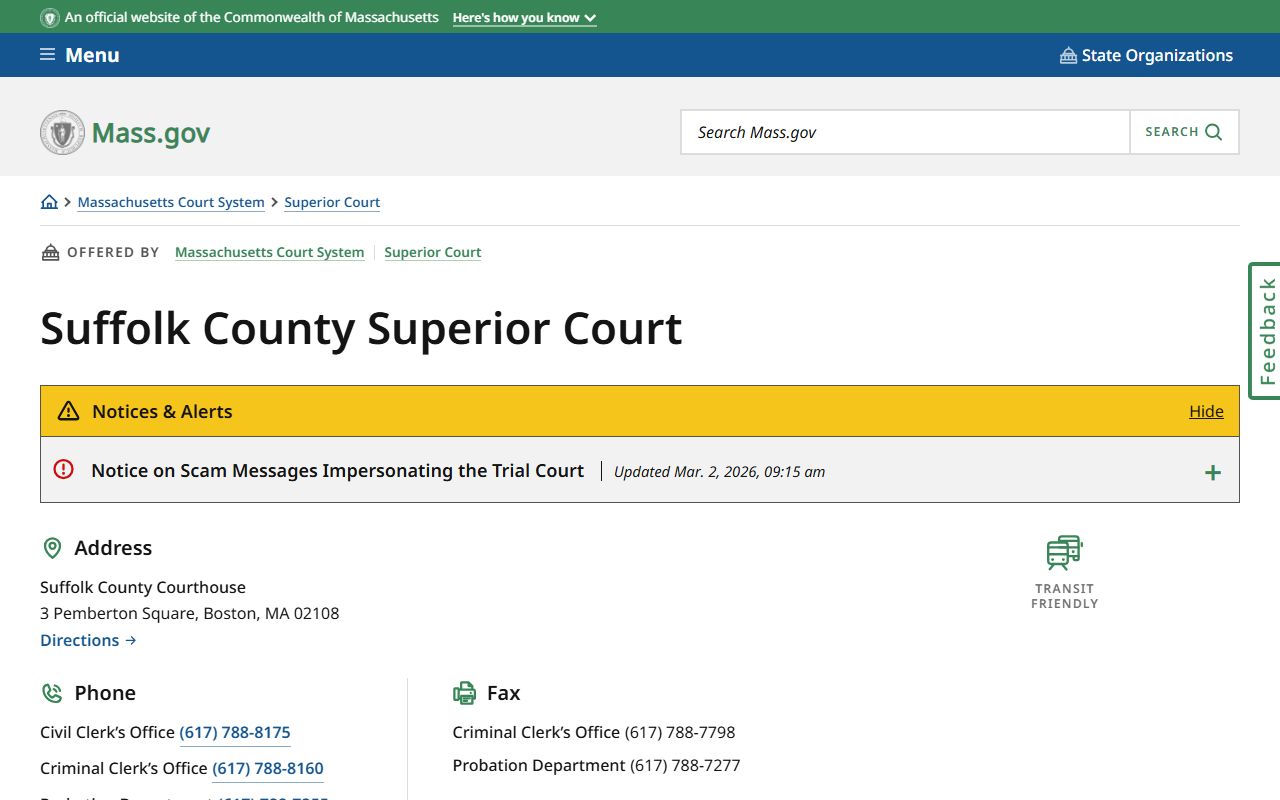
Task: Click the red alert exclamation icon
Action: [64, 469]
